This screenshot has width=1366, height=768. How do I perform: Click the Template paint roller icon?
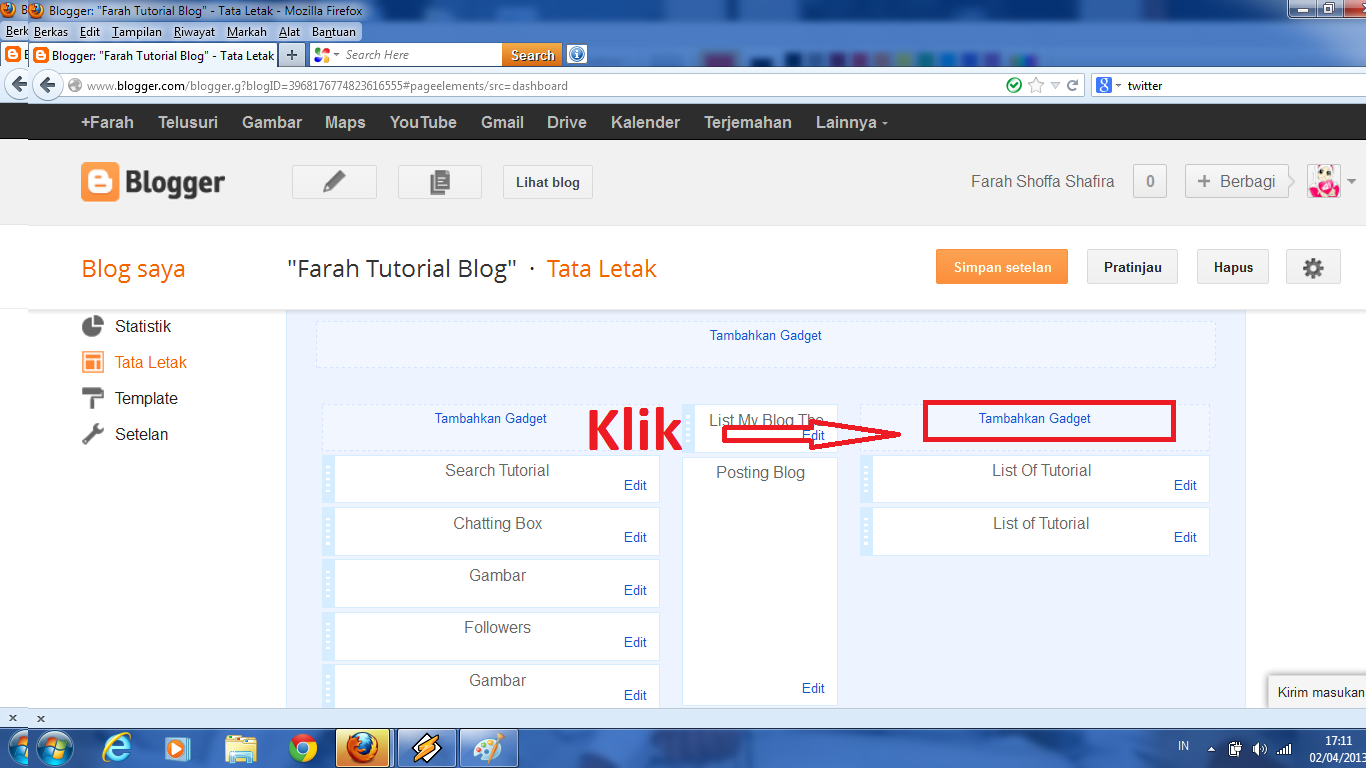tap(93, 399)
